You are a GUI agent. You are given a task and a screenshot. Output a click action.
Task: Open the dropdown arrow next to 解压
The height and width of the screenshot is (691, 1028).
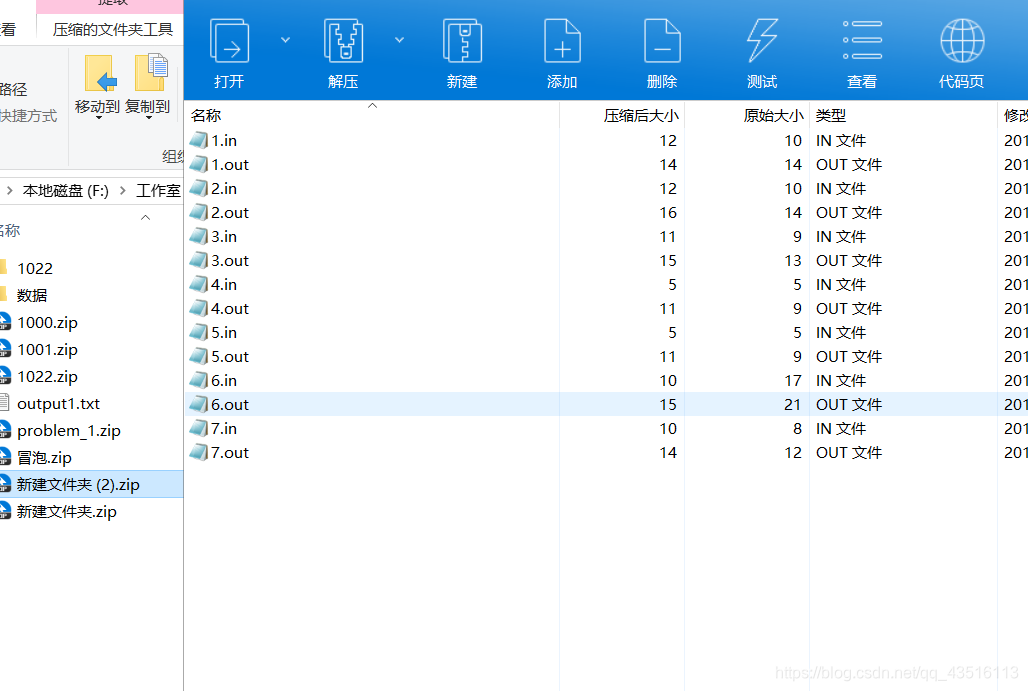coord(399,40)
